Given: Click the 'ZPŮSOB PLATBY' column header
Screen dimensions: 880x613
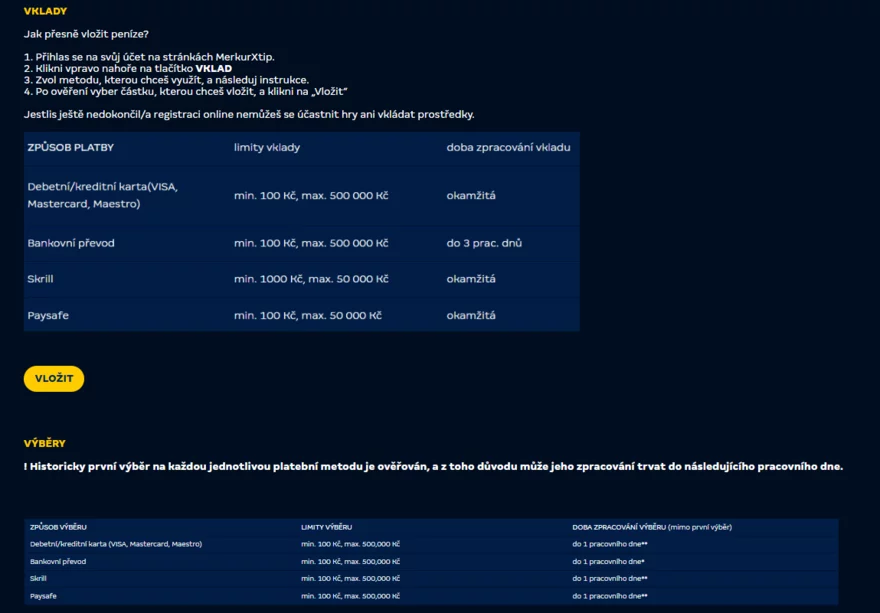Looking at the screenshot, I should click(x=71, y=148).
